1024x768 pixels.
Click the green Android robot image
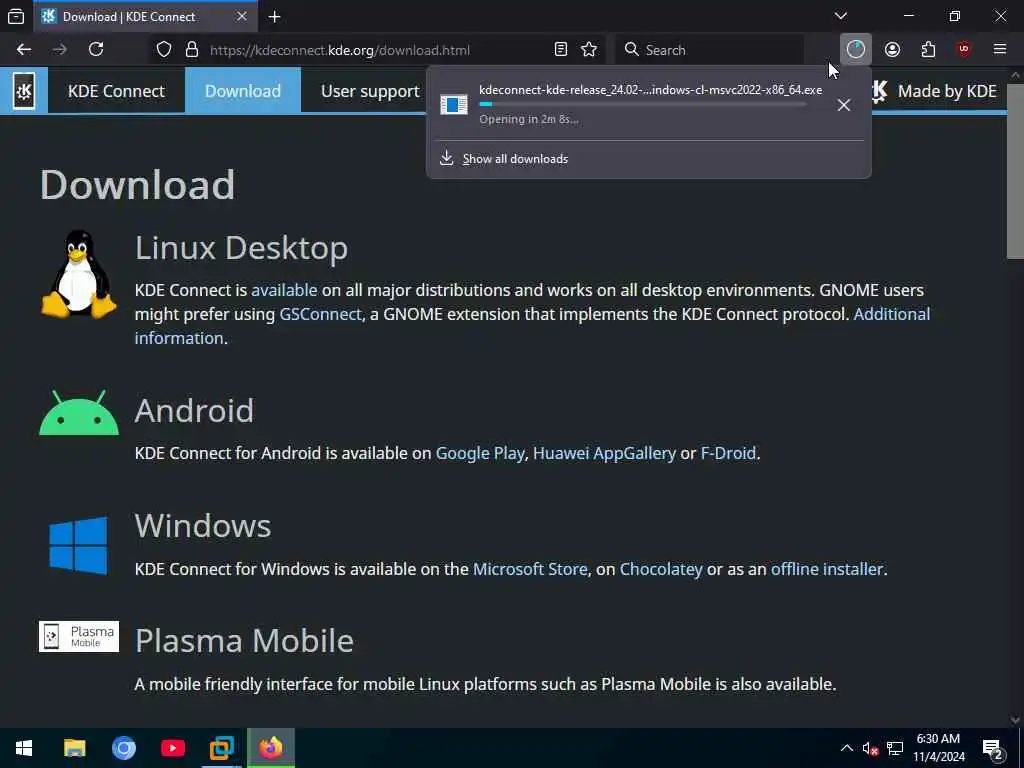click(79, 413)
